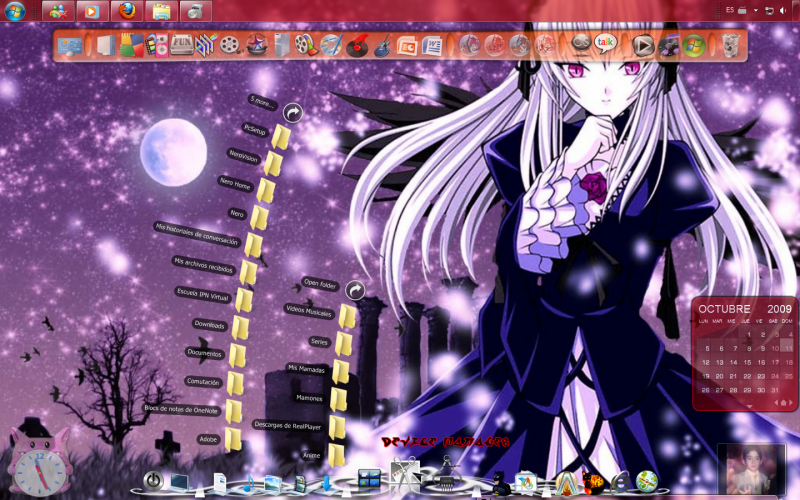Launch the Batman icon in bottom dock

point(499,483)
